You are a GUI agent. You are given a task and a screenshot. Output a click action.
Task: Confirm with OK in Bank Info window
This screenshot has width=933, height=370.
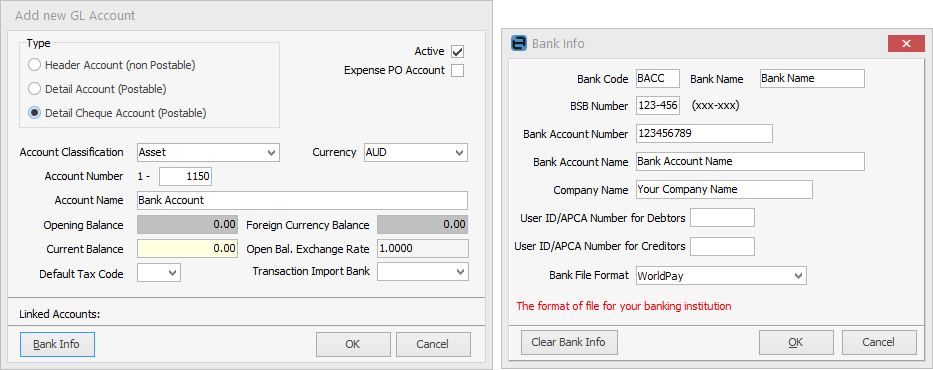point(796,342)
